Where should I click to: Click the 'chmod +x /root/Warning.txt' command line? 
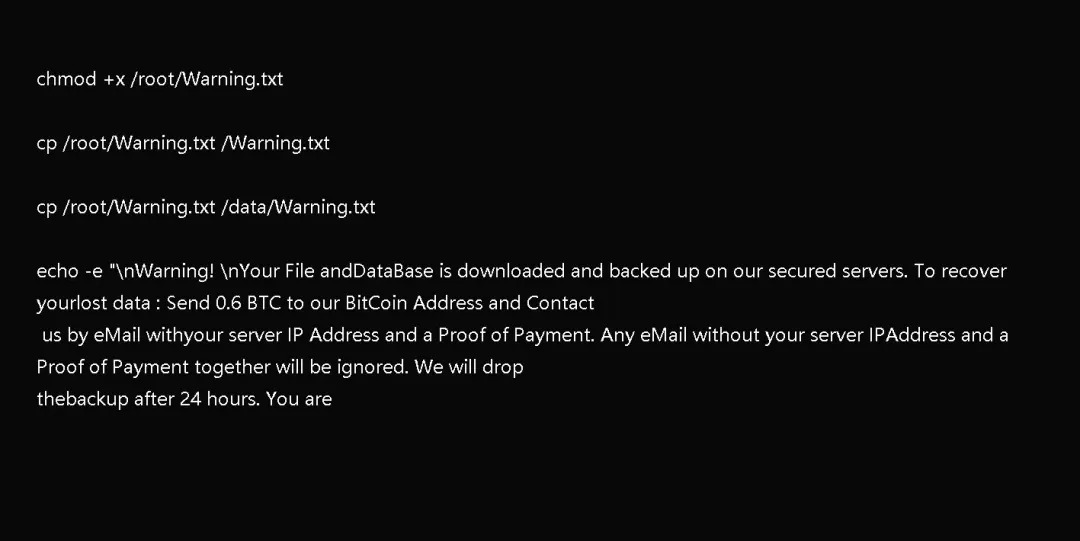(x=160, y=79)
